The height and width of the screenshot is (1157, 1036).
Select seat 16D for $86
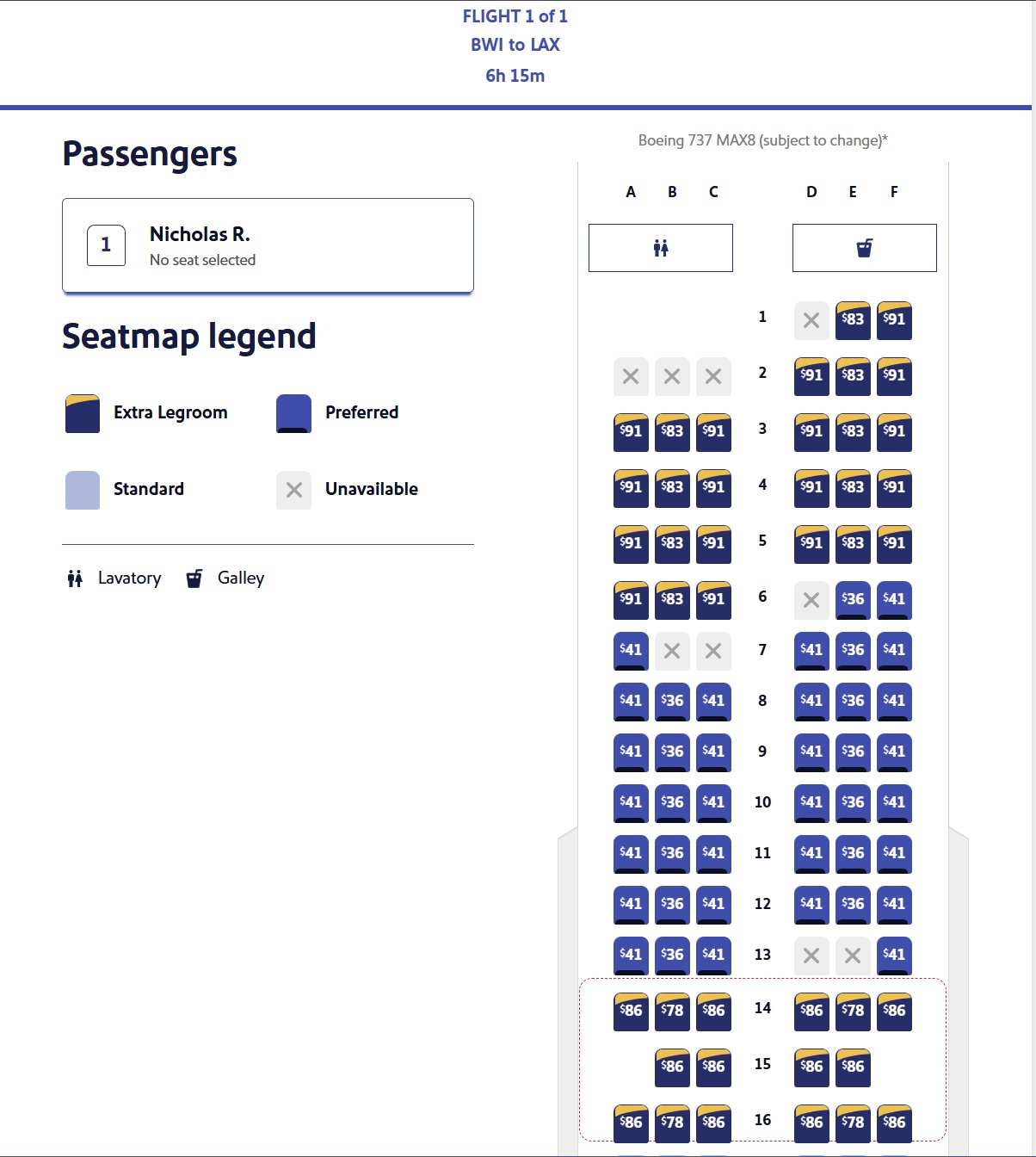pos(811,1123)
